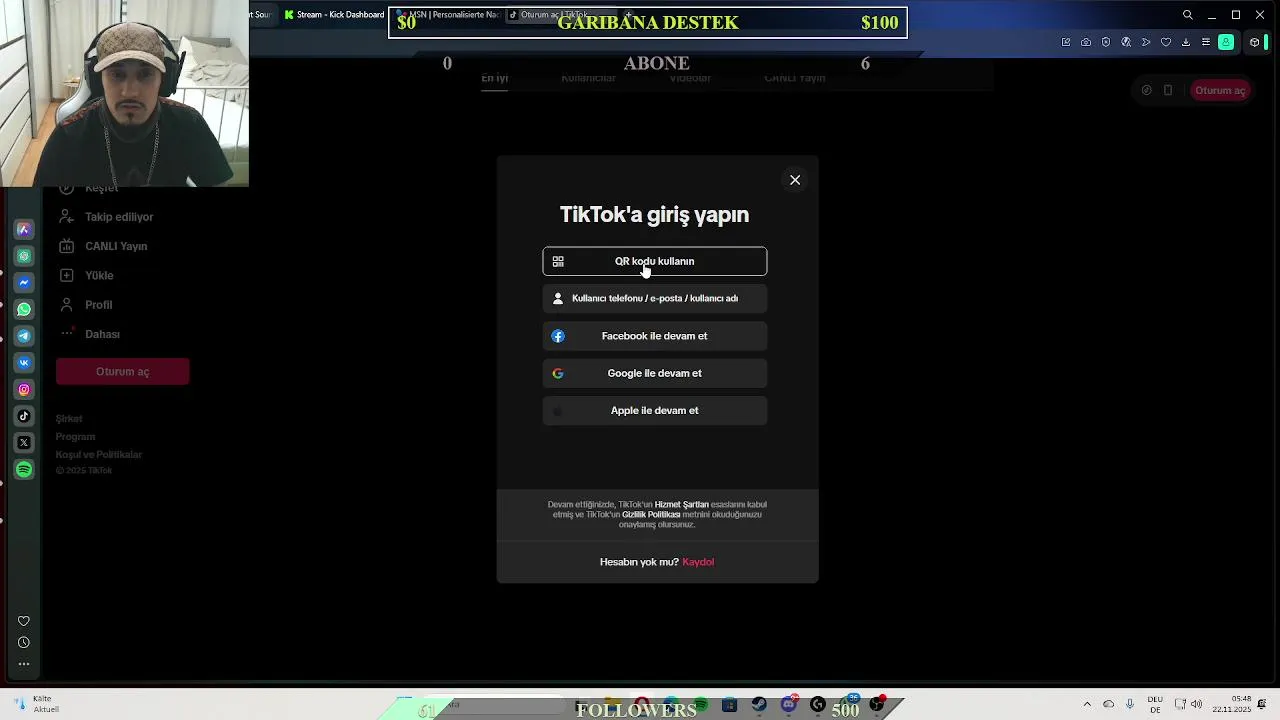Open weather widget Kälte Aktuell
This screenshot has height=720, width=1280.
coord(36,705)
